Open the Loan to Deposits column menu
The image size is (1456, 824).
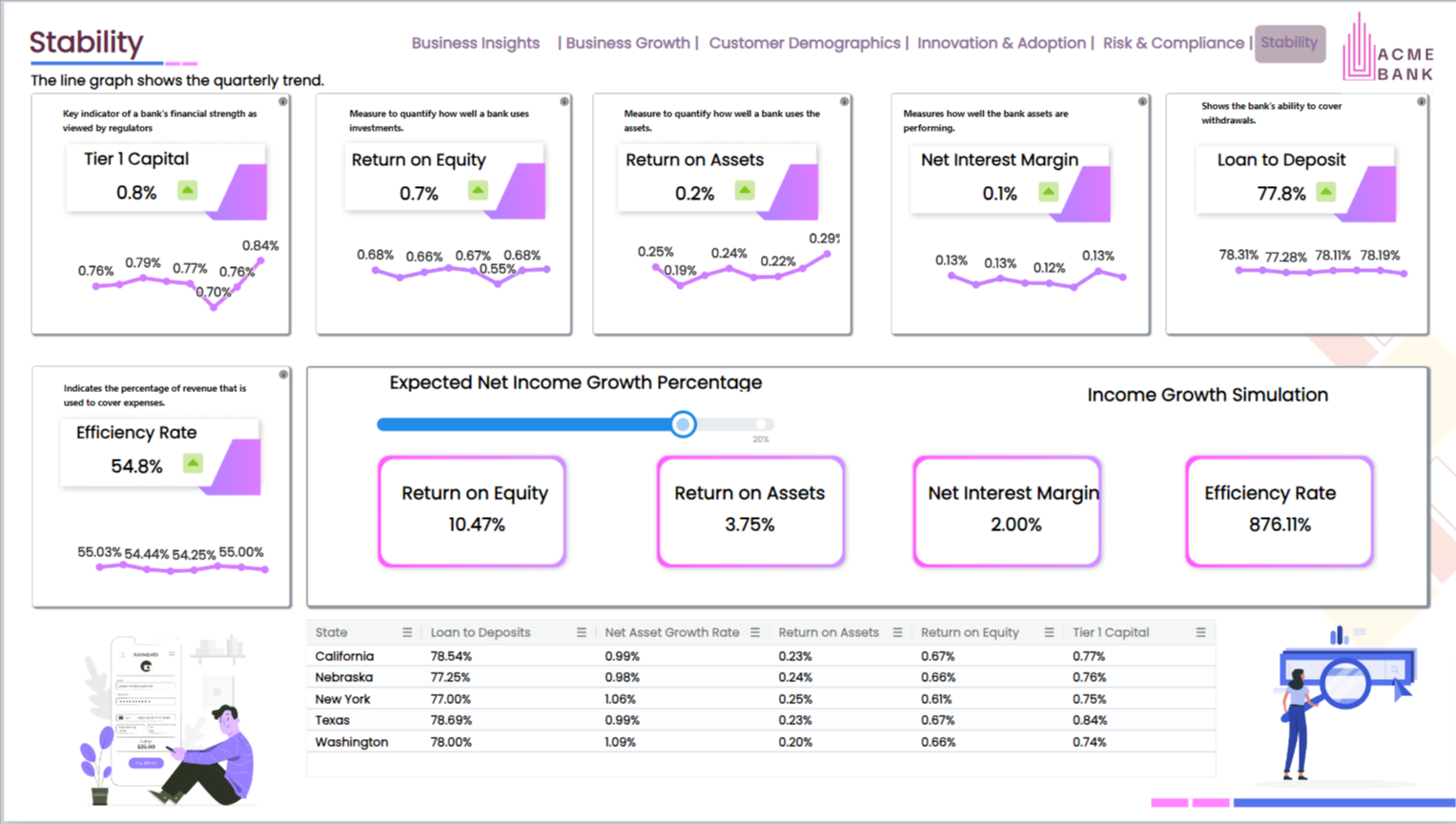coord(582,632)
